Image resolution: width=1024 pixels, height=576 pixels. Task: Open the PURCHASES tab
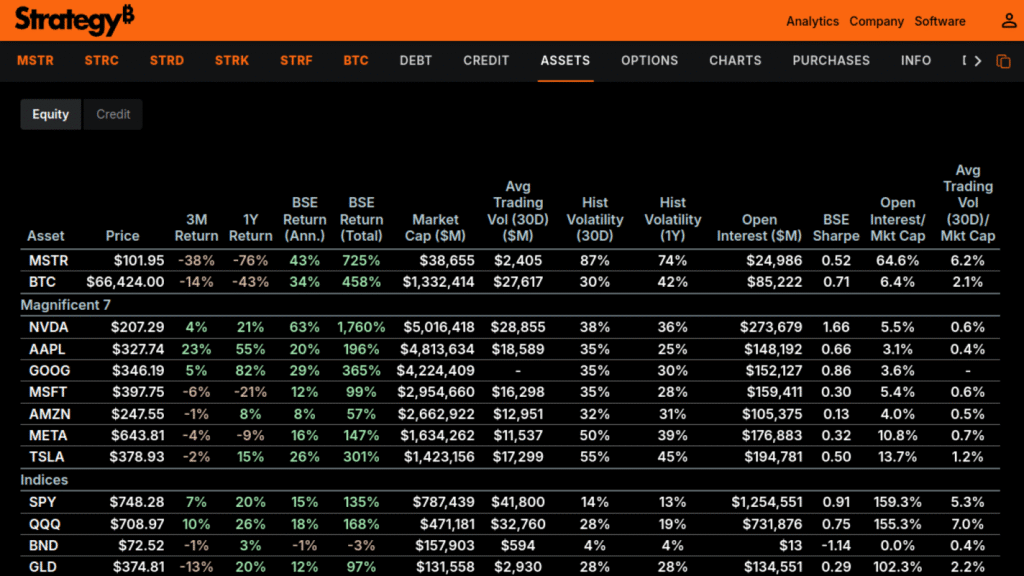click(x=831, y=61)
